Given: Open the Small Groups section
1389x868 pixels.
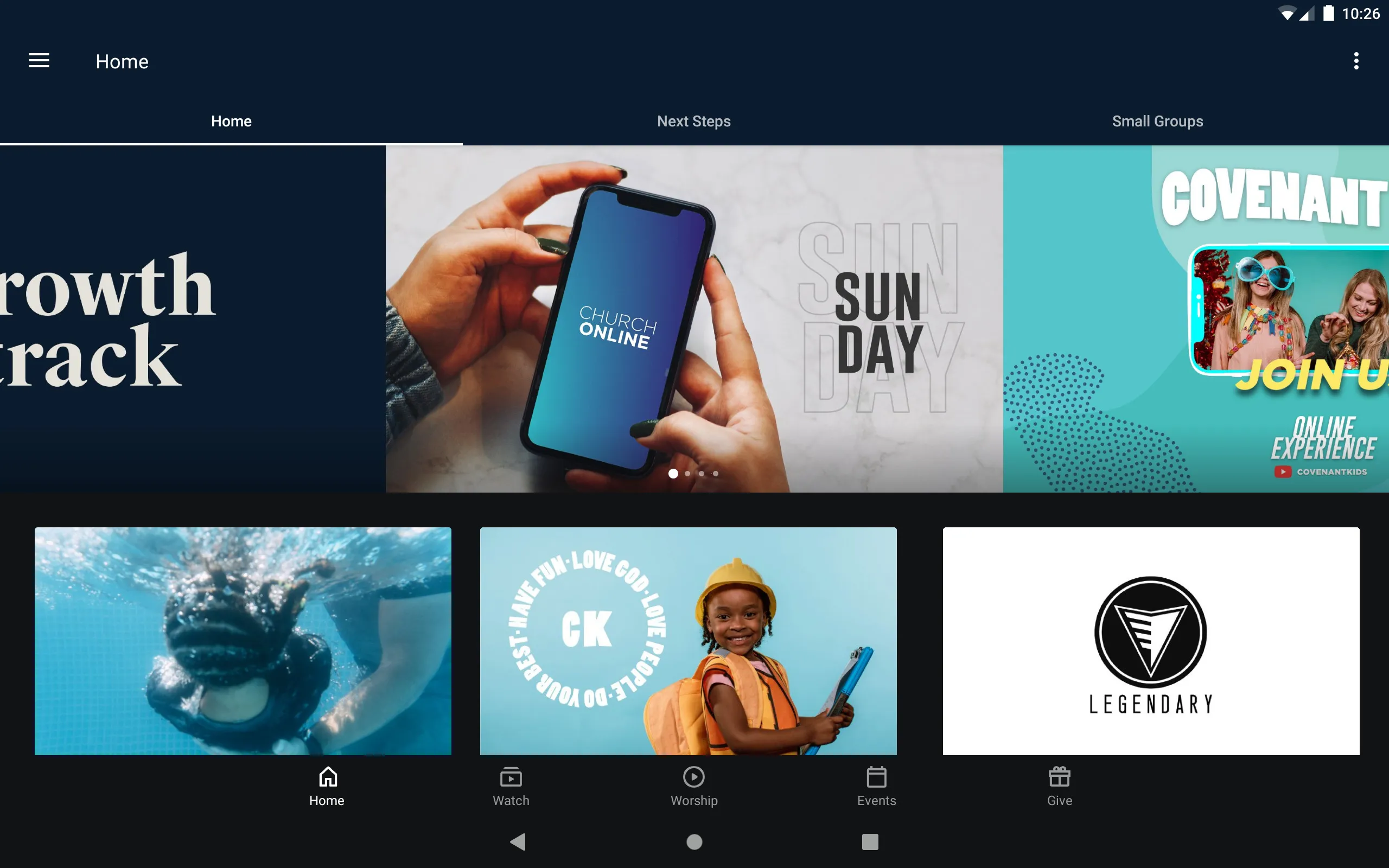Looking at the screenshot, I should (x=1157, y=121).
